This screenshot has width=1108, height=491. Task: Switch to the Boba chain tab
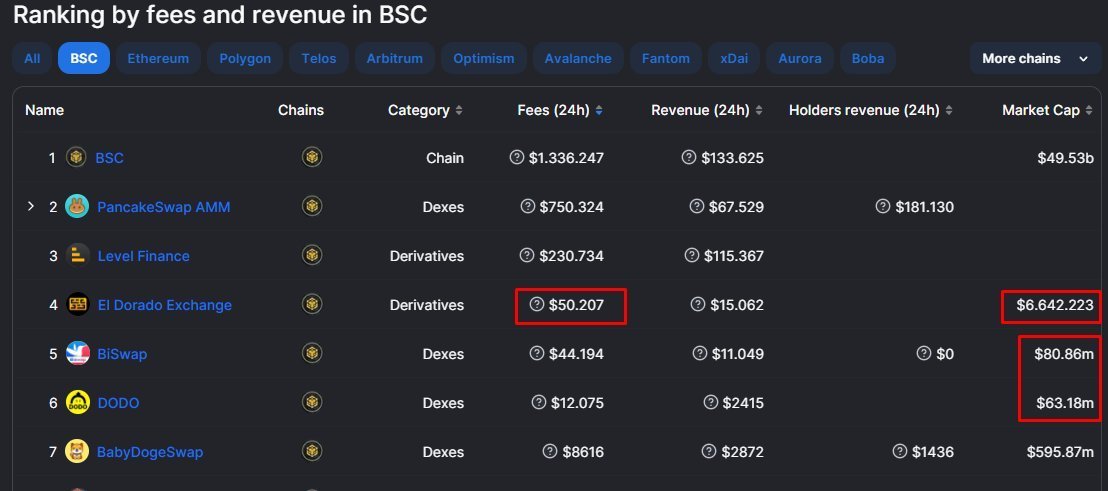[x=868, y=59]
